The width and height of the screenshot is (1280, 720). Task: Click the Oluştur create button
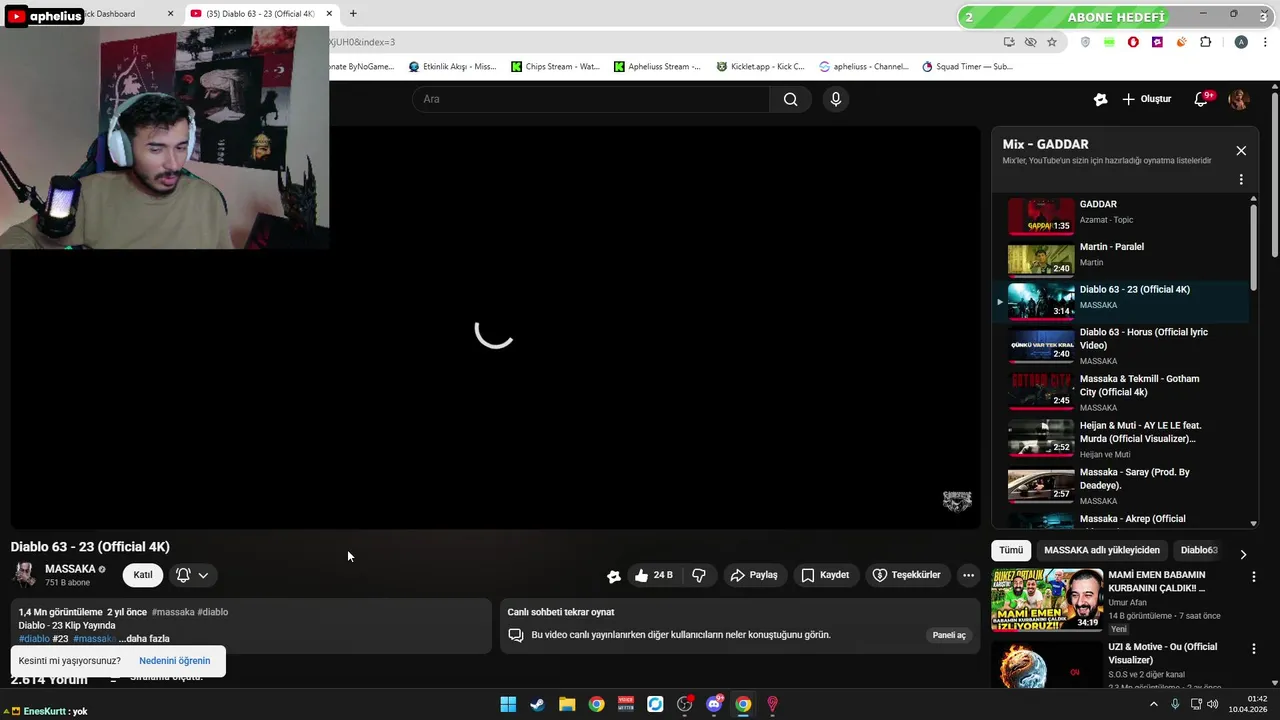coord(1146,99)
